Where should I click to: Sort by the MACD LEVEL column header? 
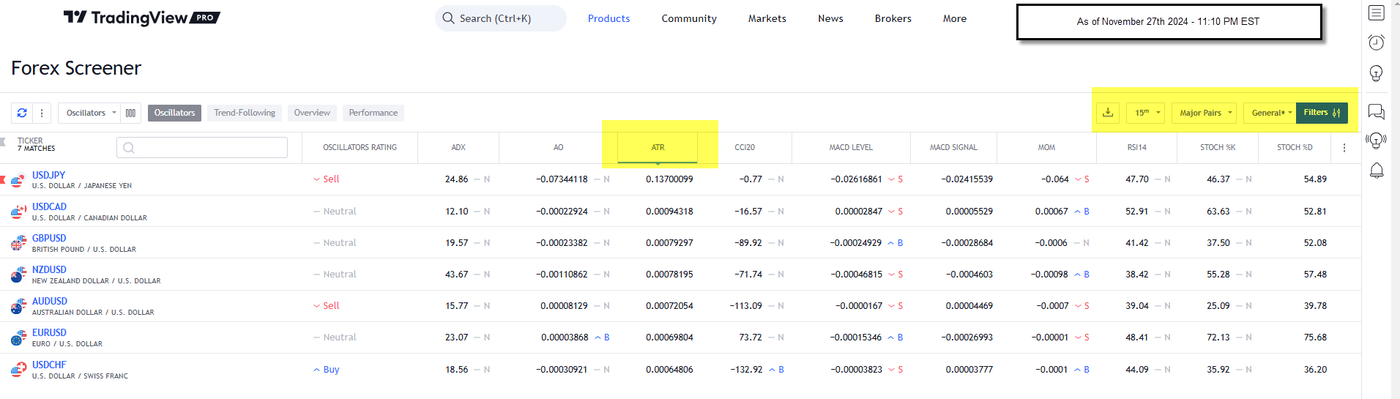(851, 148)
